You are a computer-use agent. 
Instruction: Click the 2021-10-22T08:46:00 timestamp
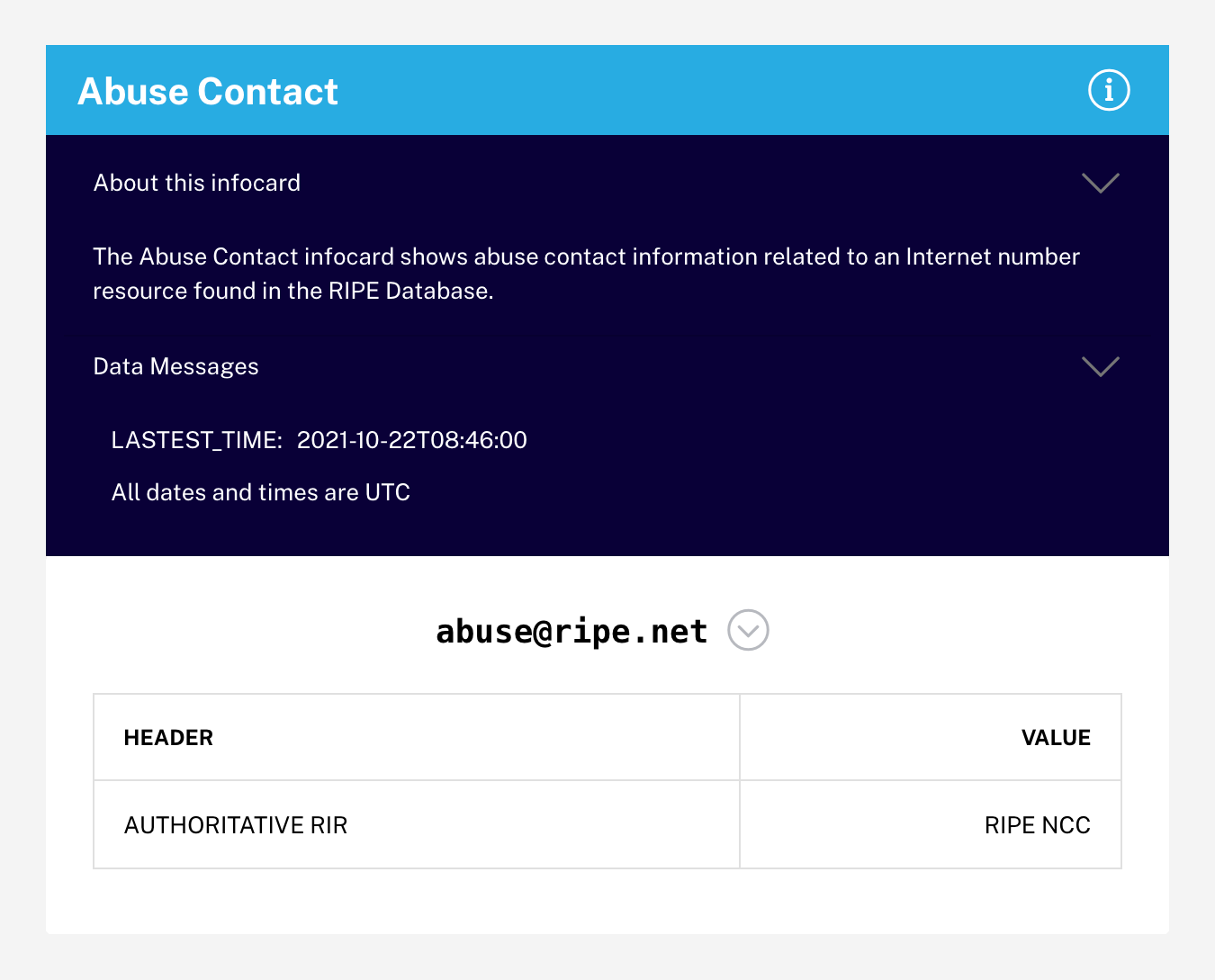click(x=412, y=440)
